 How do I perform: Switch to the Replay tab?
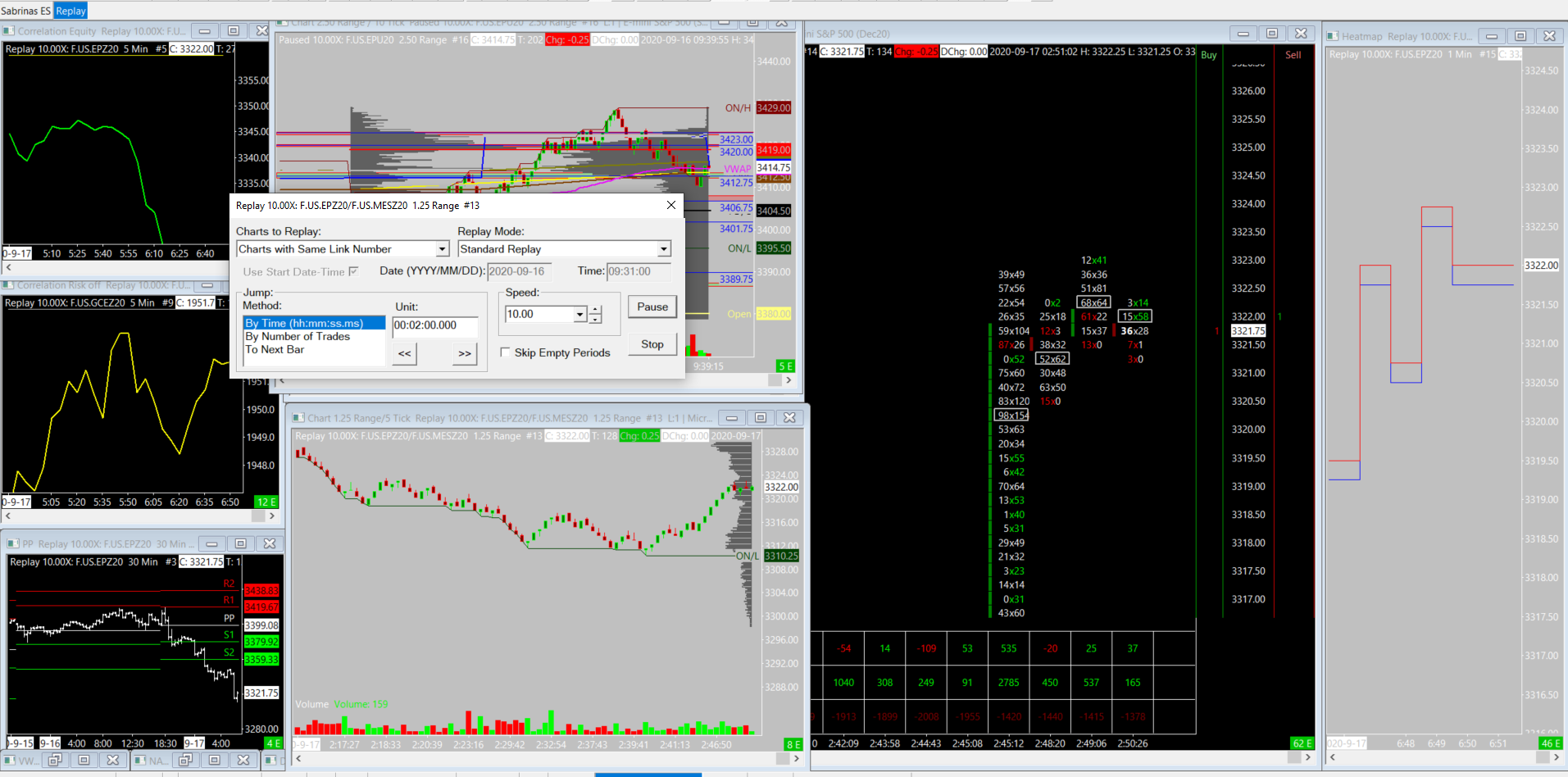[x=70, y=11]
